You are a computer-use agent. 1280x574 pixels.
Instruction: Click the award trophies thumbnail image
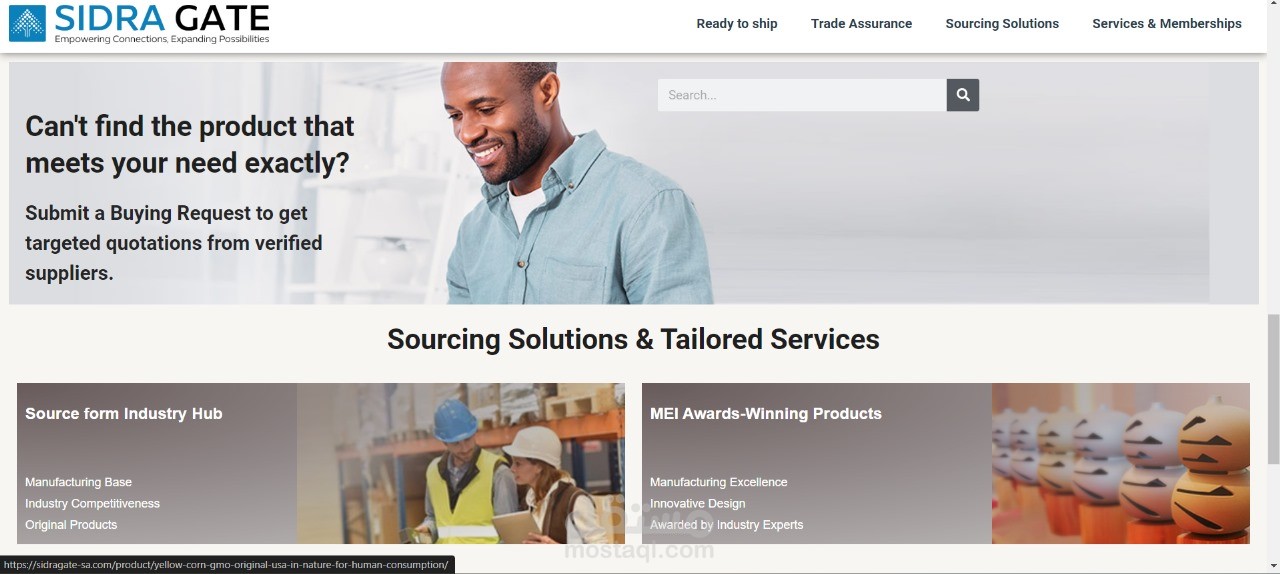point(1121,464)
